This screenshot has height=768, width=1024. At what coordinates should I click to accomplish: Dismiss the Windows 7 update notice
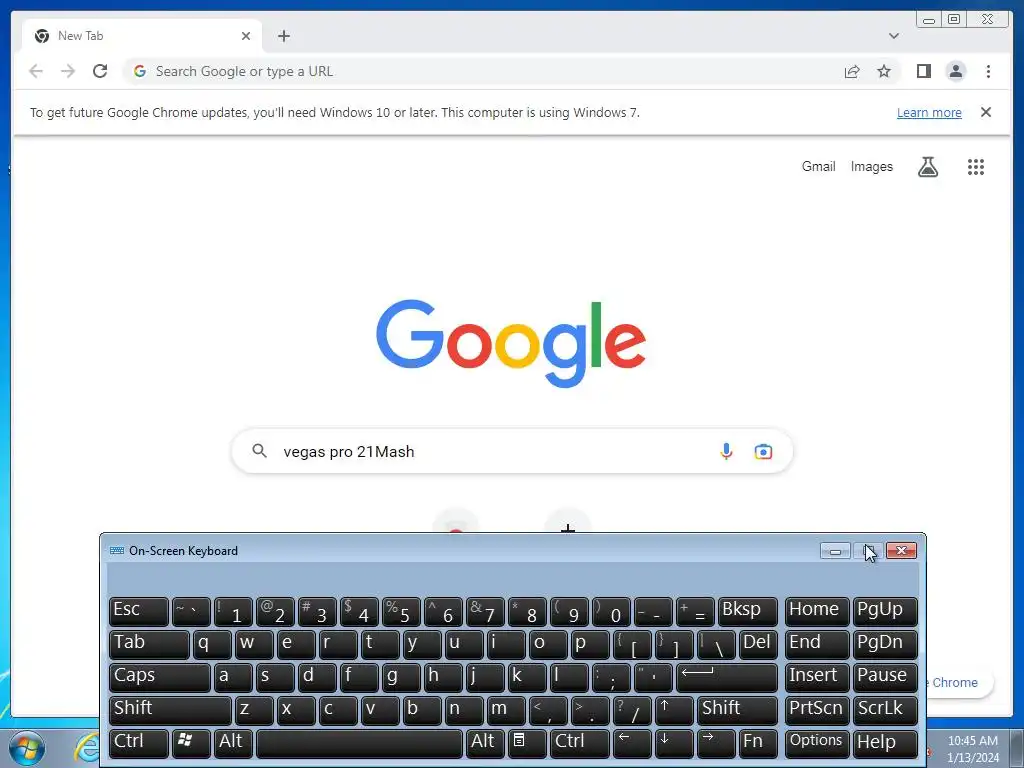pos(985,112)
